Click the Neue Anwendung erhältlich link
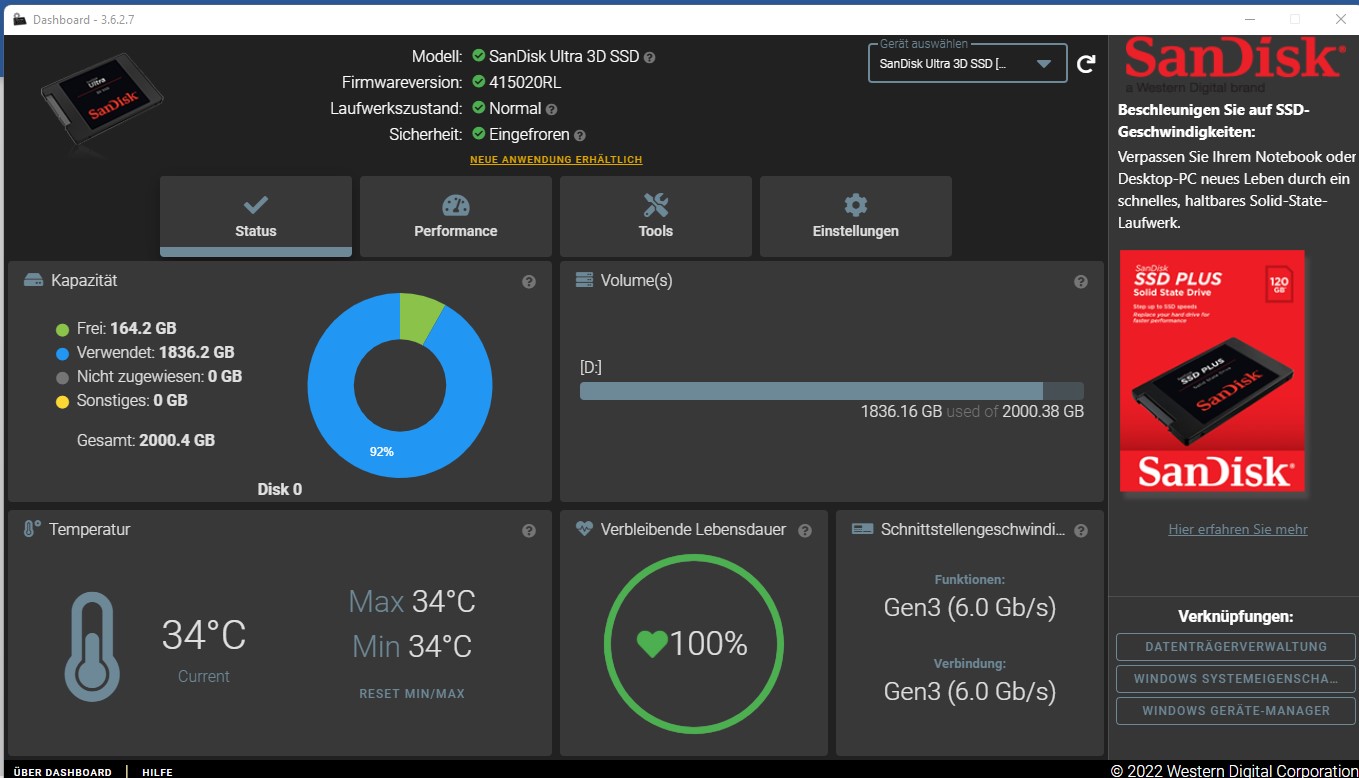This screenshot has height=778, width=1359. tap(556, 160)
